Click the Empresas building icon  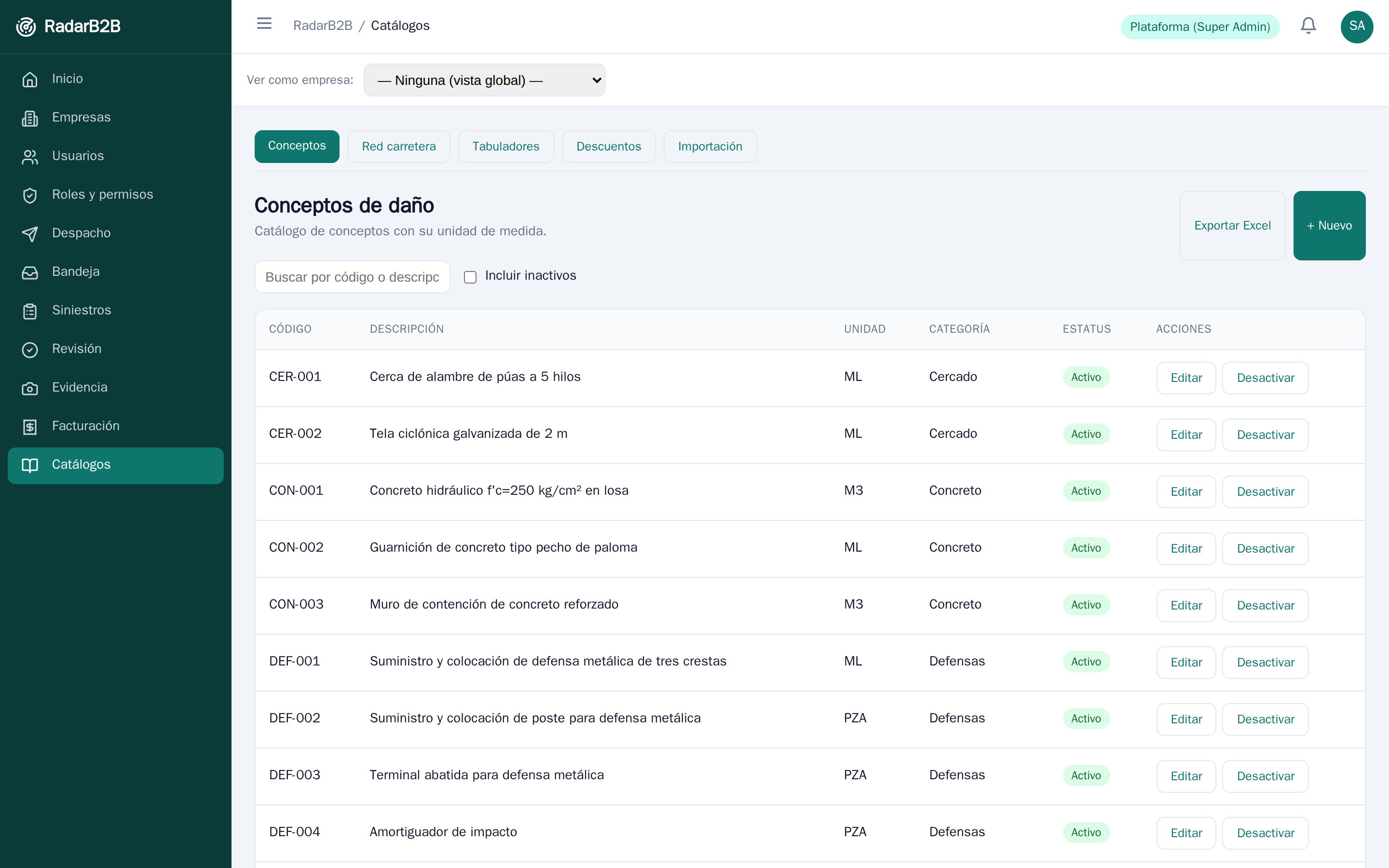(x=30, y=118)
